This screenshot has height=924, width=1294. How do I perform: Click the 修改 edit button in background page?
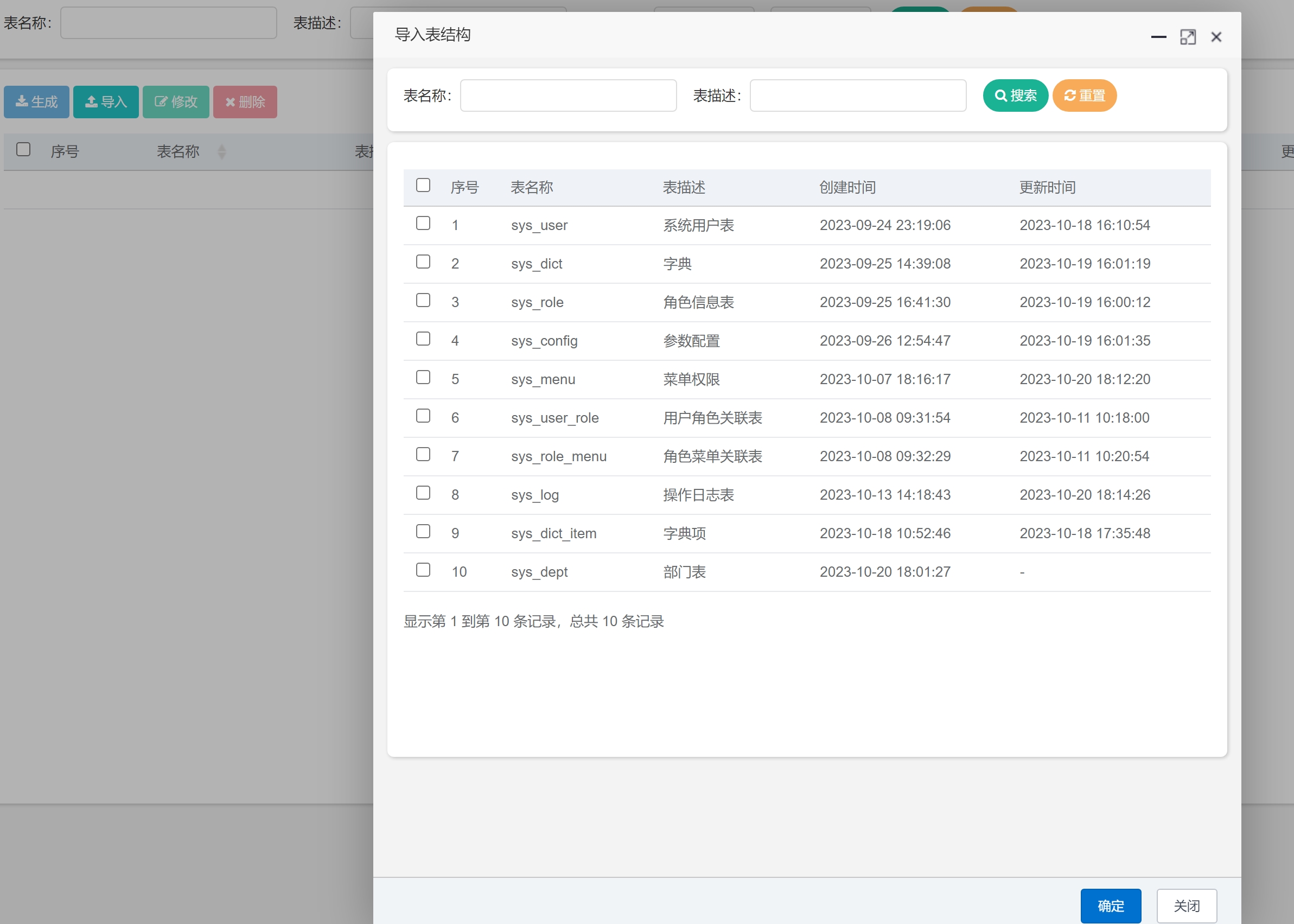click(x=176, y=102)
